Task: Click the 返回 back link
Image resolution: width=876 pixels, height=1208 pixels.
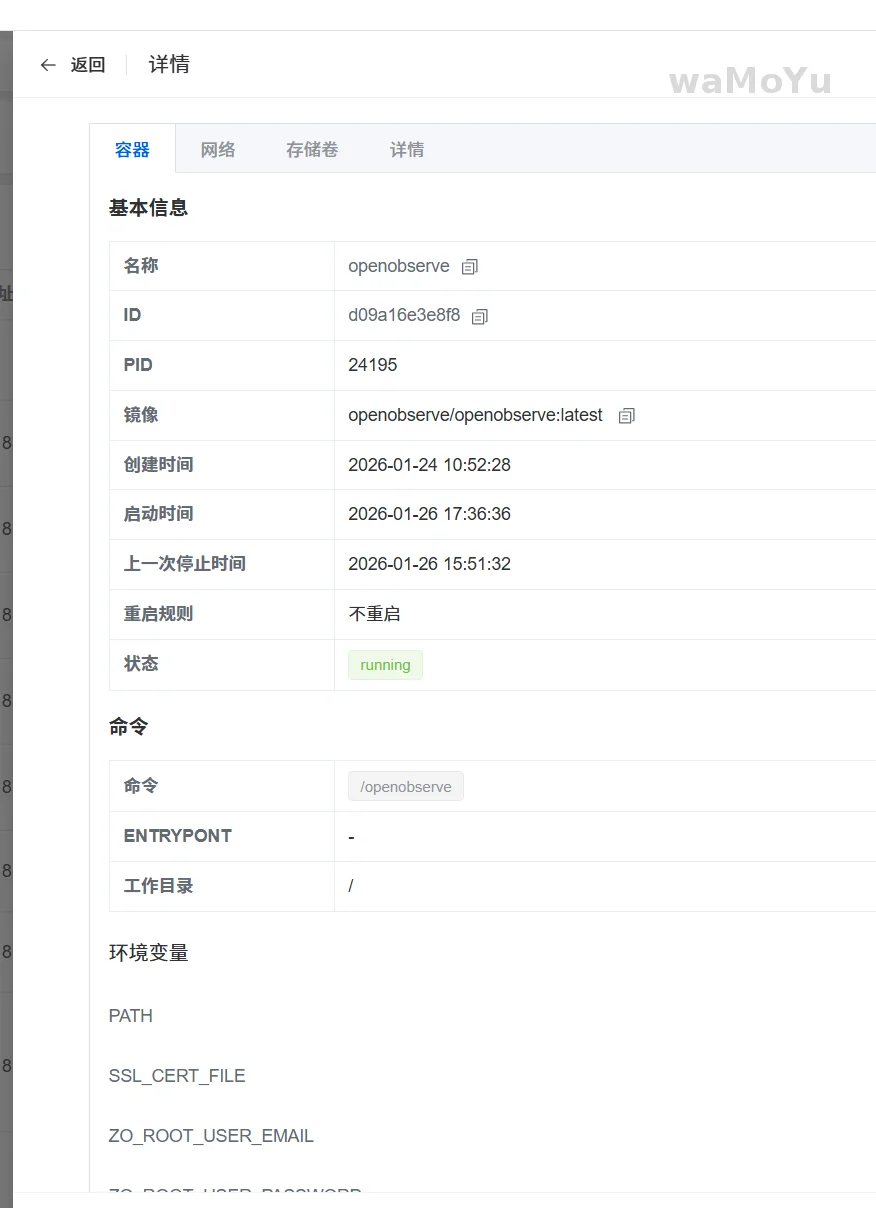Action: (x=87, y=65)
